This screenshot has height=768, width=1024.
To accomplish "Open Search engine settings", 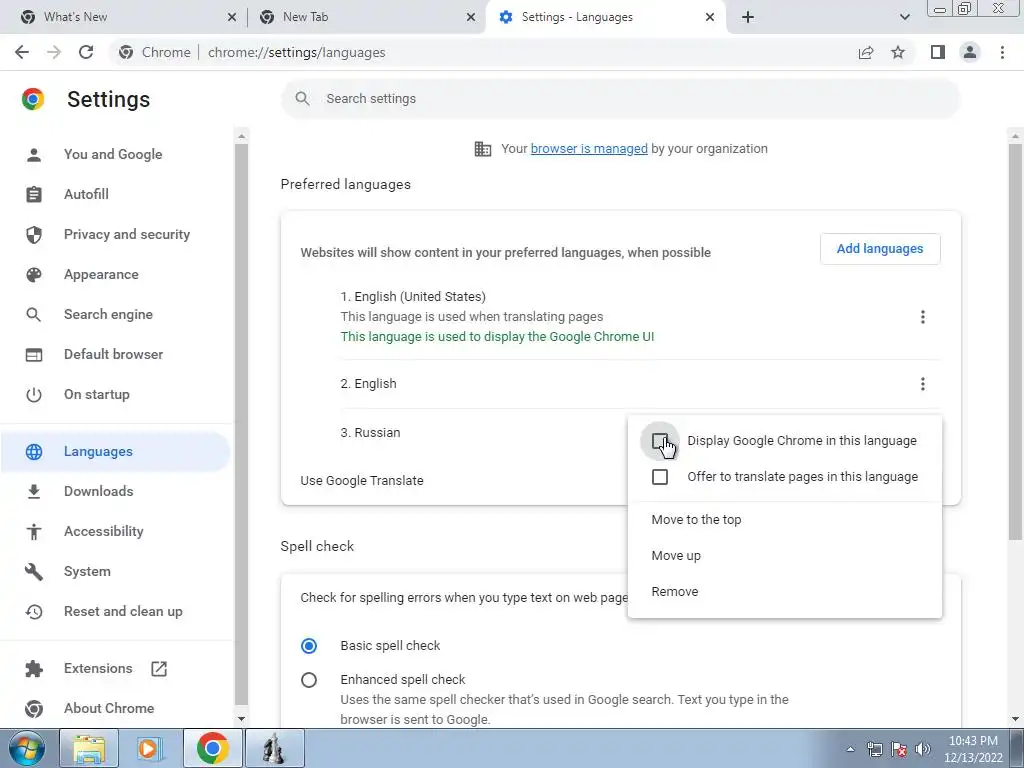I will [x=108, y=314].
